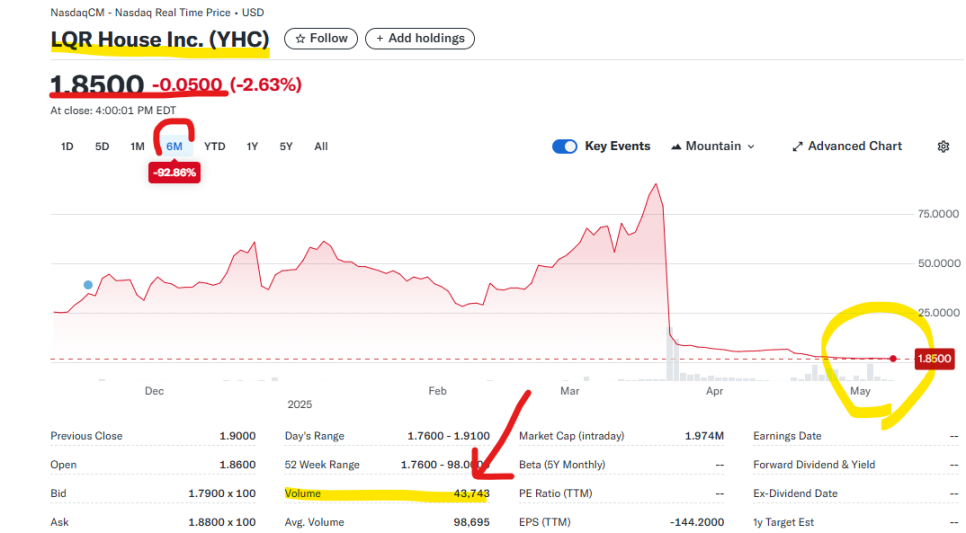Screen dimensions: 966x533
Task: Click the 50.0000 y-axis label
Action: pyautogui.click(x=938, y=263)
